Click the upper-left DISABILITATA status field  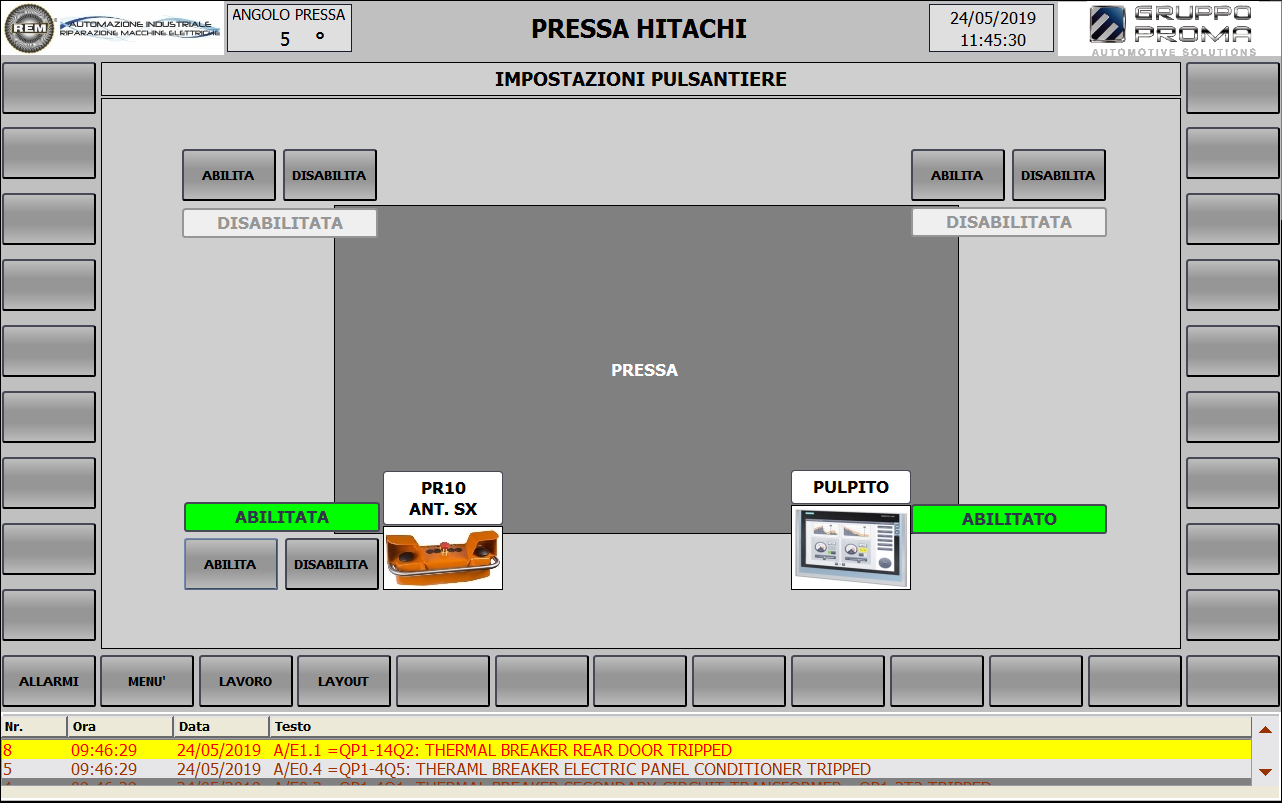(x=280, y=223)
